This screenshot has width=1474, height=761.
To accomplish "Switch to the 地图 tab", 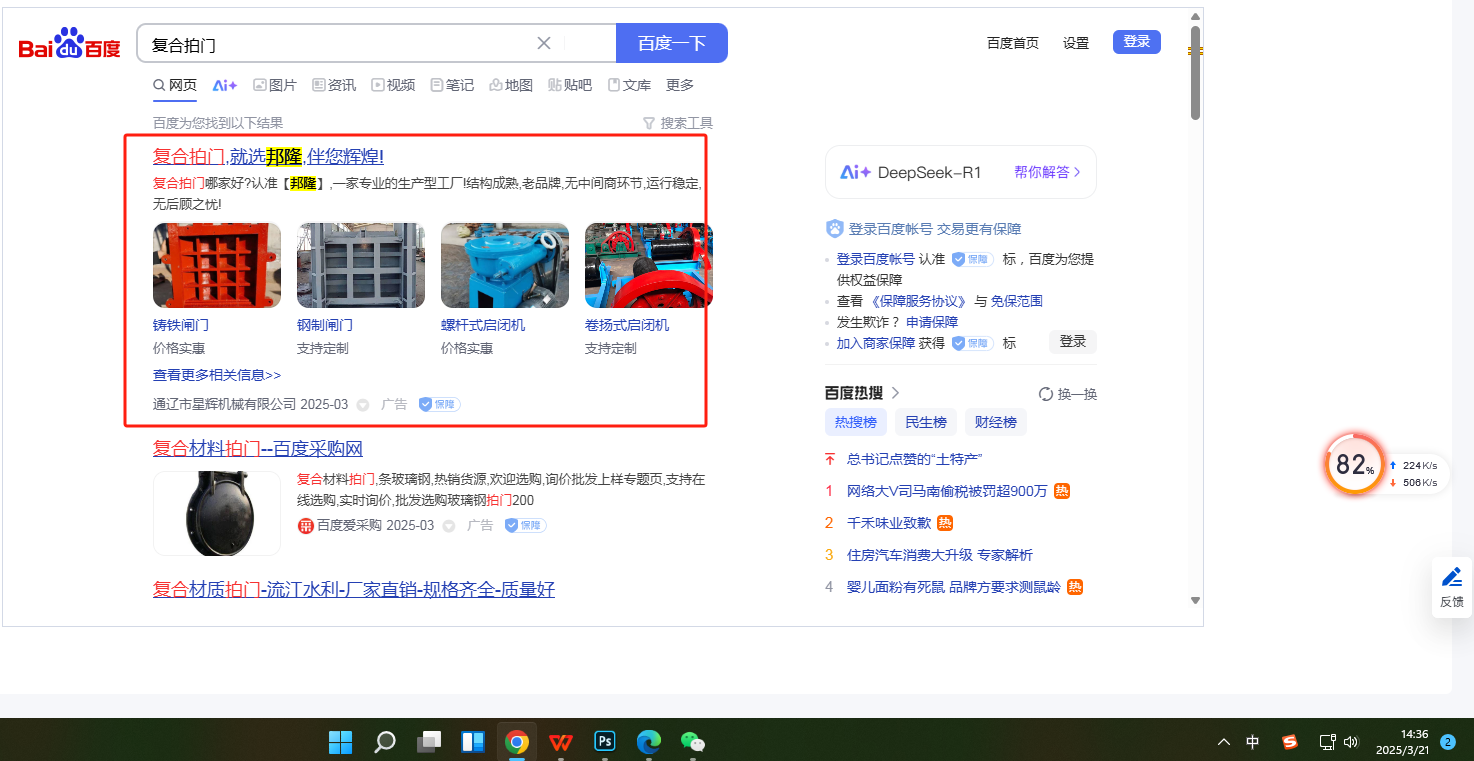I will click(511, 85).
